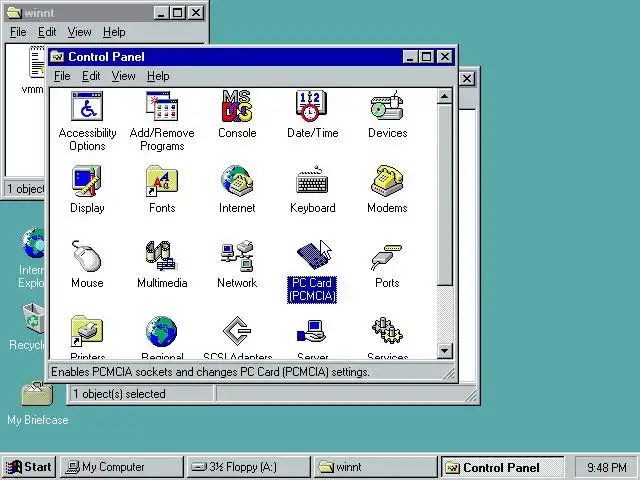Switch to 3½ Floppy (A:) taskbar button
The width and height of the screenshot is (640, 480).
click(x=249, y=467)
